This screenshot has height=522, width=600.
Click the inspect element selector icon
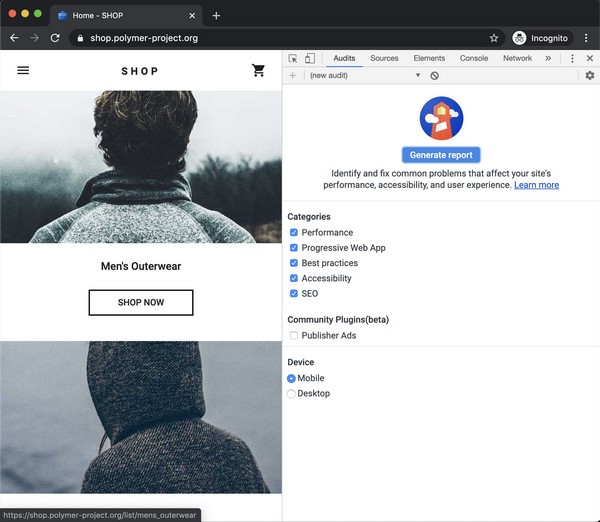[293, 59]
